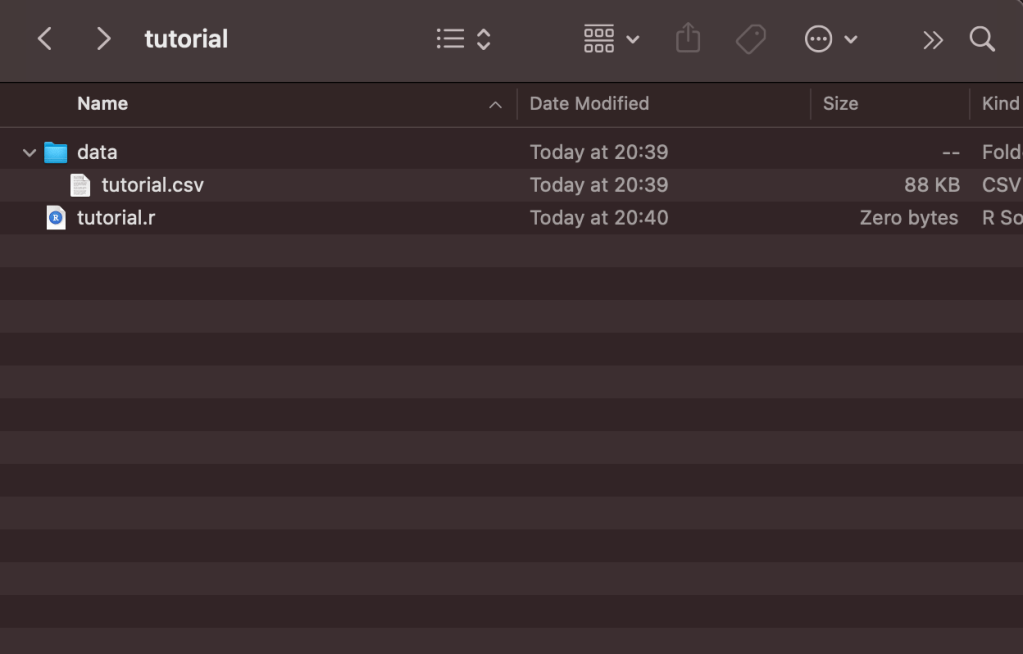Sort files by Name column header
The width and height of the screenshot is (1023, 654).
[x=102, y=104]
